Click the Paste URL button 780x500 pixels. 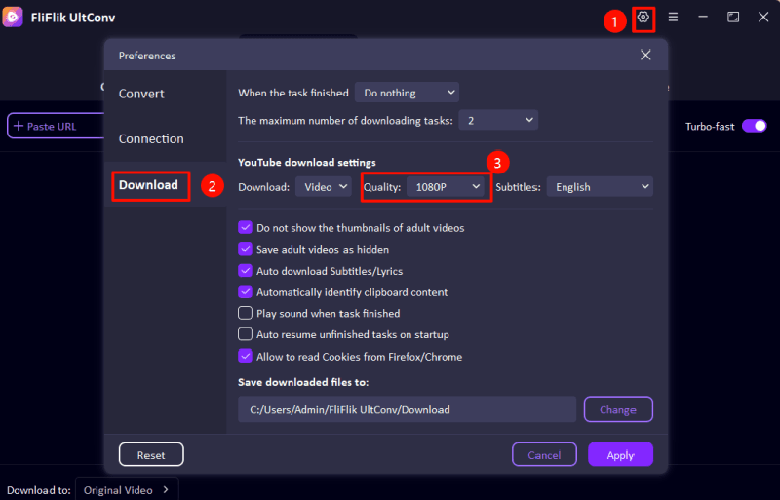click(x=55, y=126)
